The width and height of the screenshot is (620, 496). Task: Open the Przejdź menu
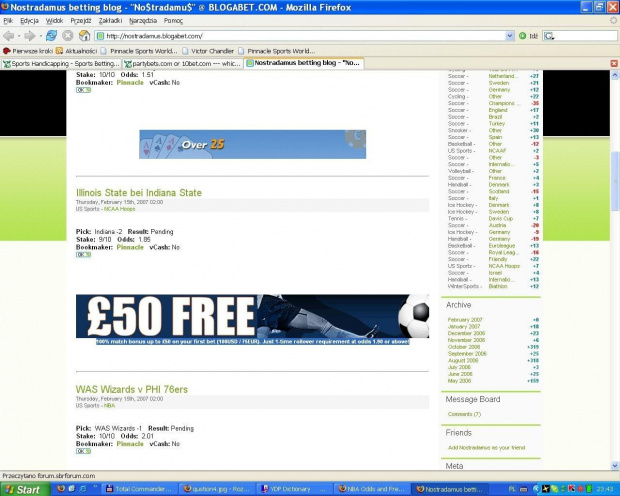coord(81,21)
